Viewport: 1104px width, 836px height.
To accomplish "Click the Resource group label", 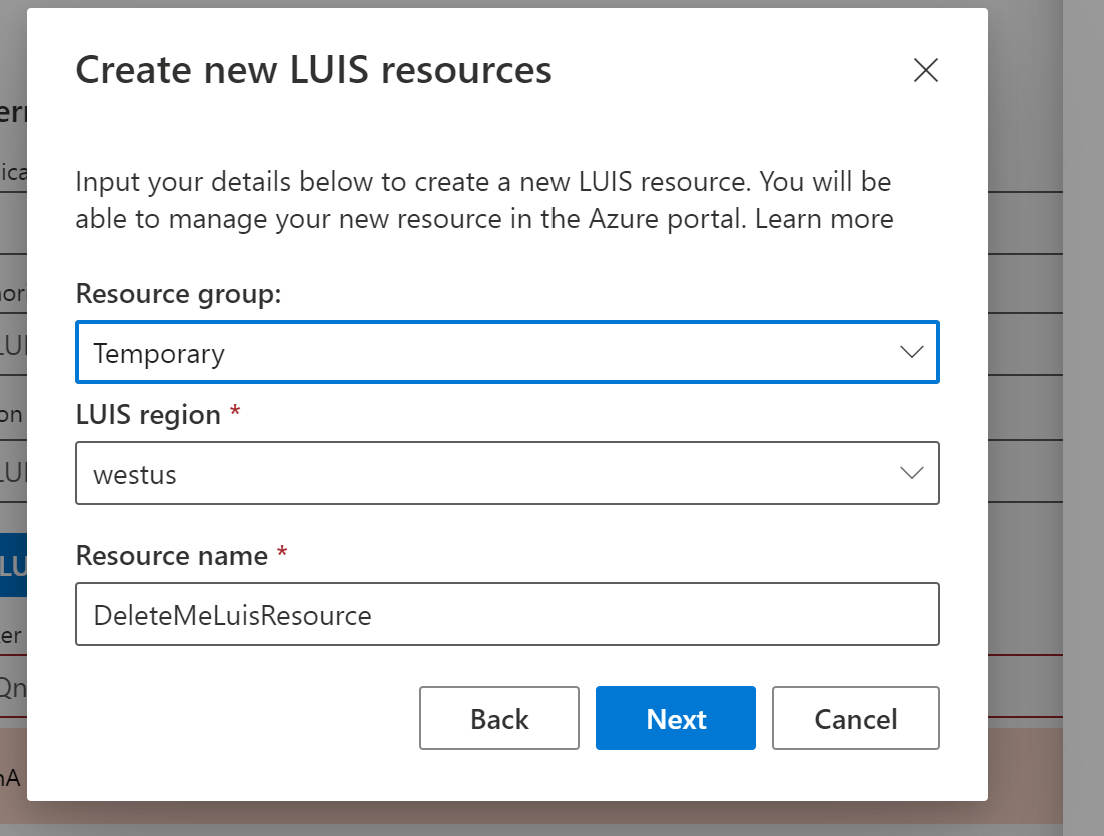I will pyautogui.click(x=178, y=294).
